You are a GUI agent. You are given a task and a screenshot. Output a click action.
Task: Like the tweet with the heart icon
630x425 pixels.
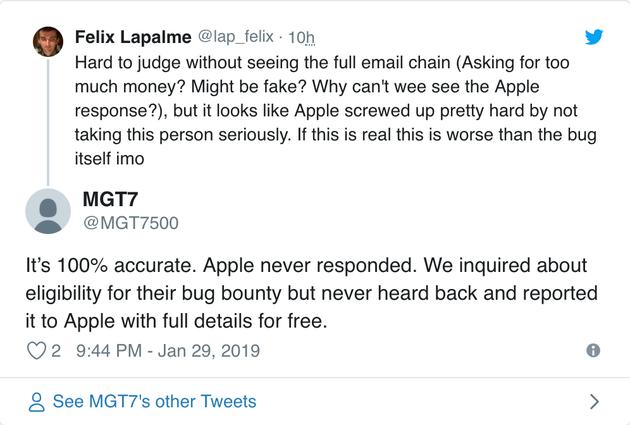pos(36,351)
